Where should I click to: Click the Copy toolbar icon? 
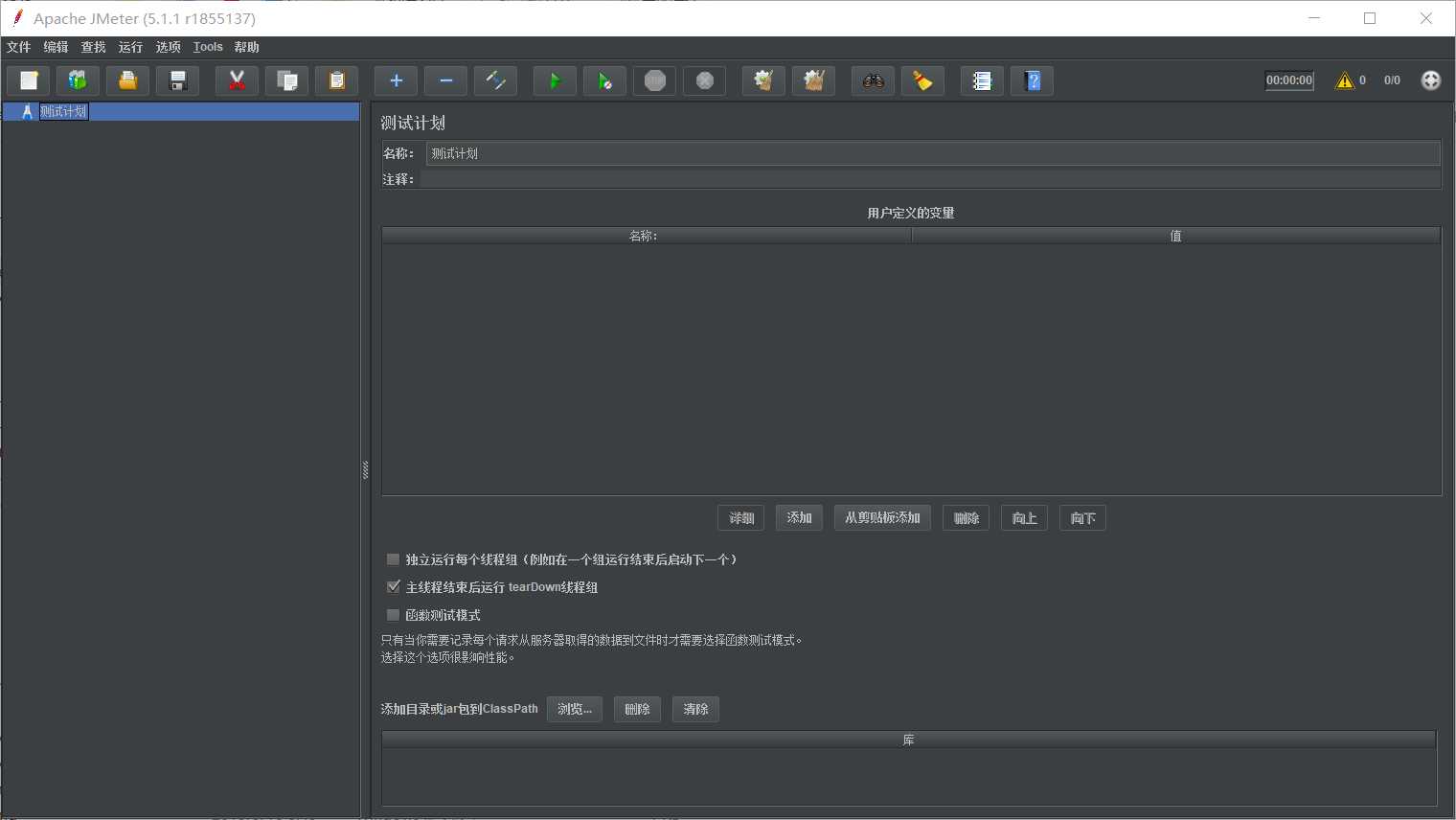tap(286, 81)
